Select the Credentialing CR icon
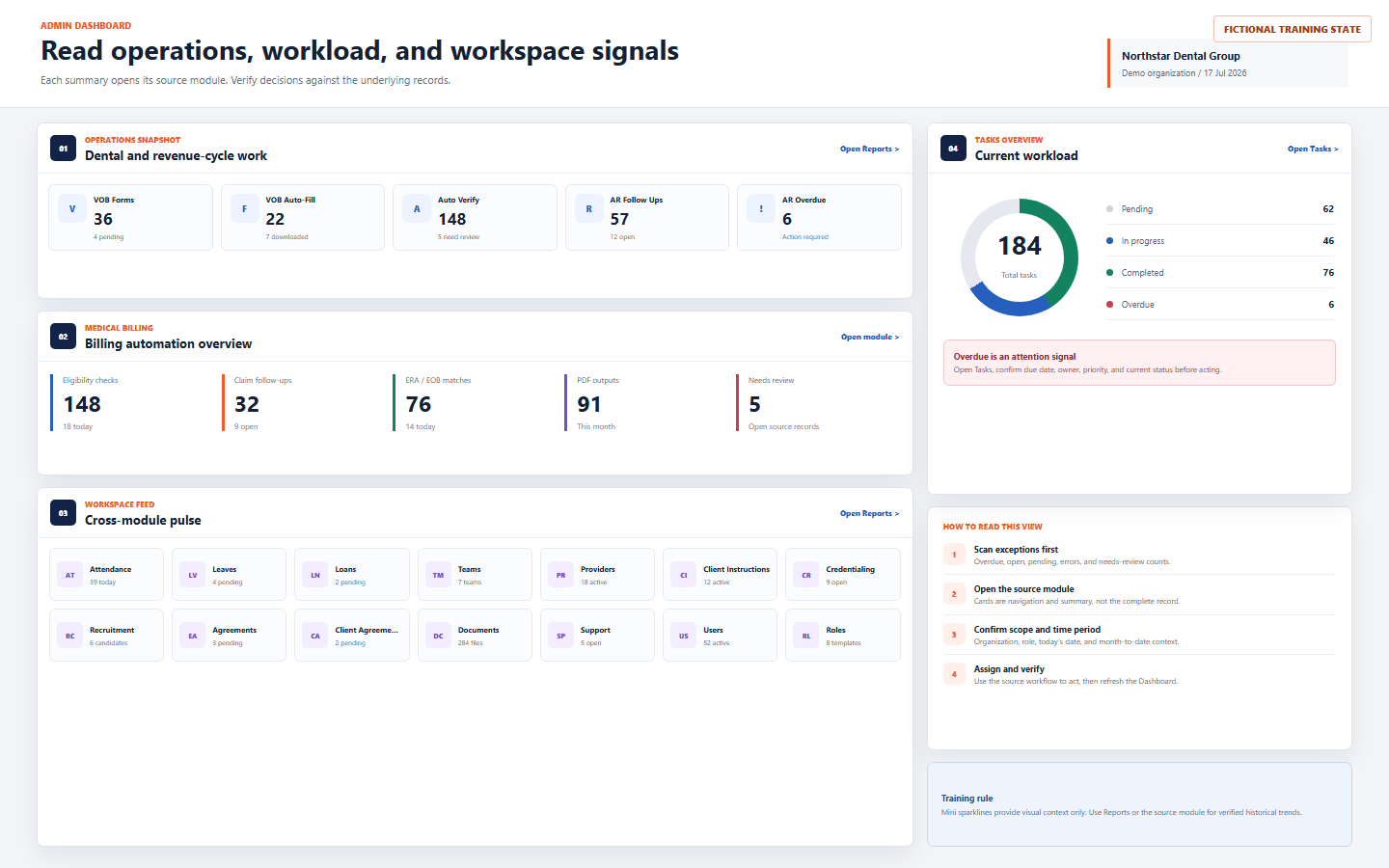Image resolution: width=1389 pixels, height=868 pixels. (x=806, y=575)
